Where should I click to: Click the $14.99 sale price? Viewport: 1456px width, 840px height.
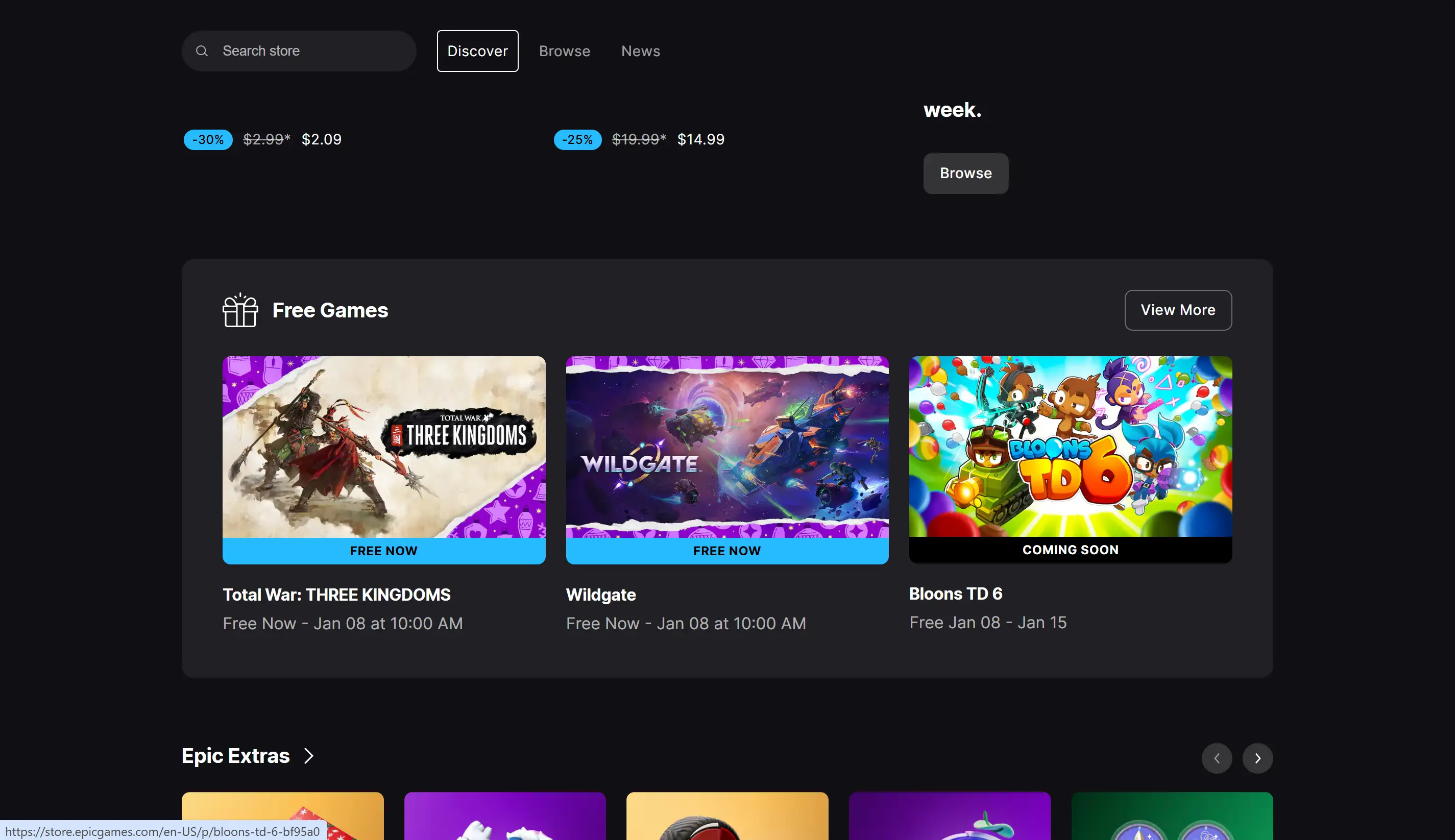click(x=700, y=140)
